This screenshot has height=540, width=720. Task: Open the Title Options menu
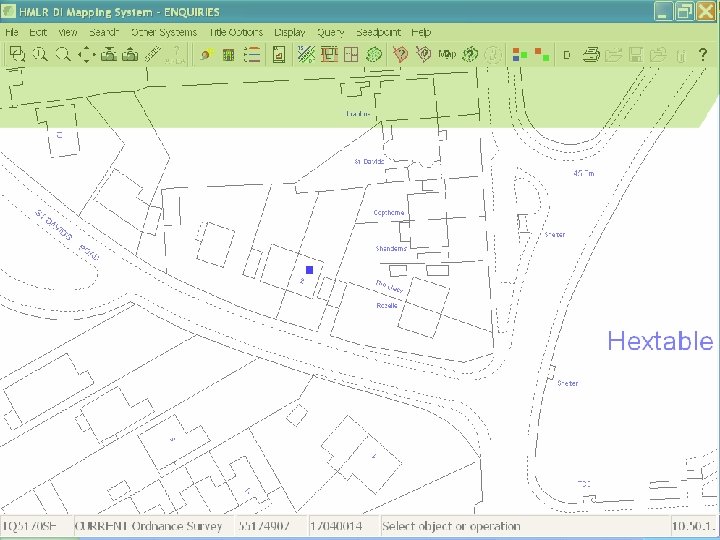click(236, 32)
